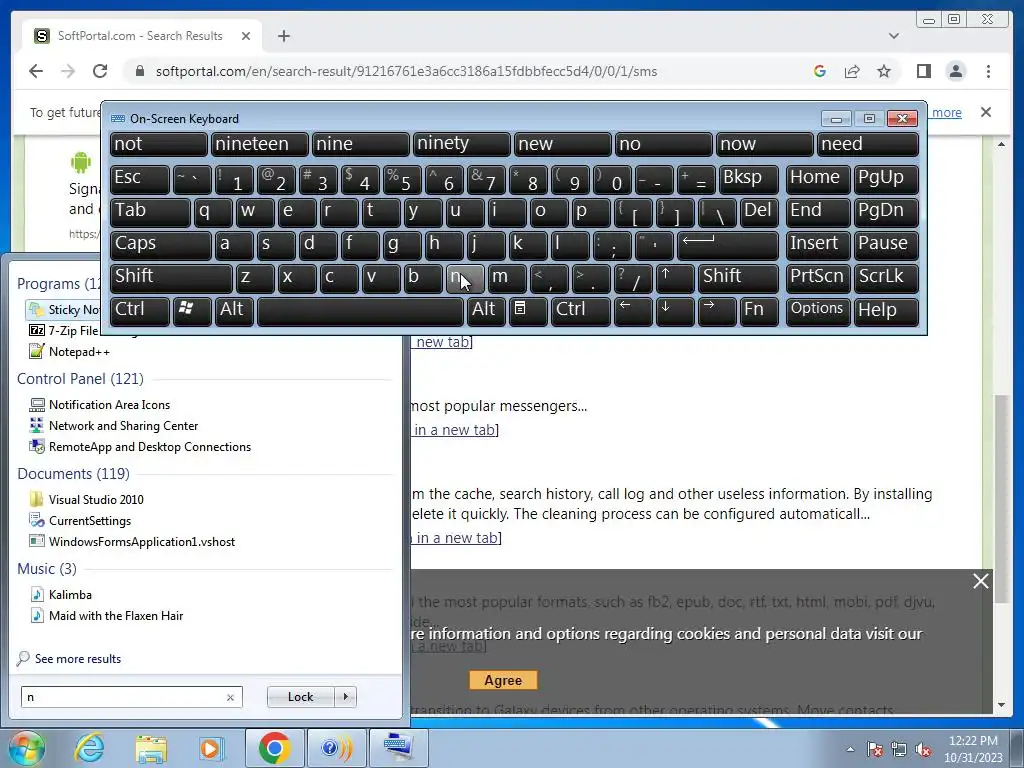This screenshot has height=768, width=1024.
Task: Click the Help key on the keyboard
Action: [886, 312]
